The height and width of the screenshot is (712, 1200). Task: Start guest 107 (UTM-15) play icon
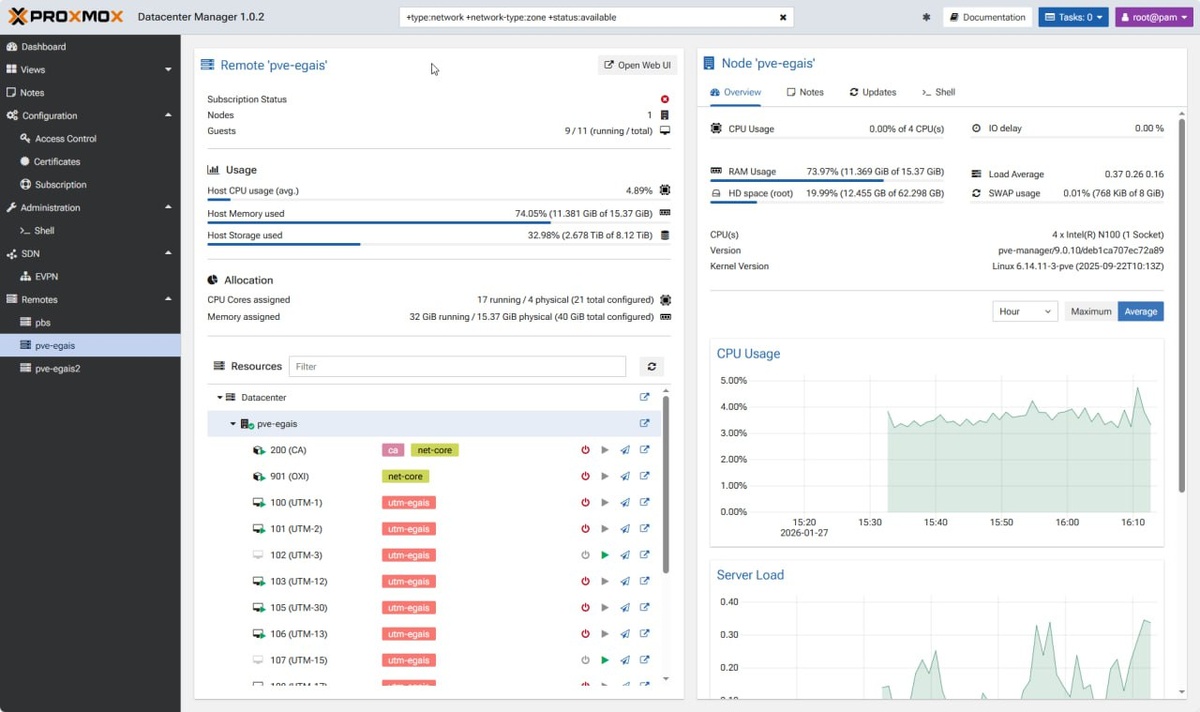tap(605, 660)
